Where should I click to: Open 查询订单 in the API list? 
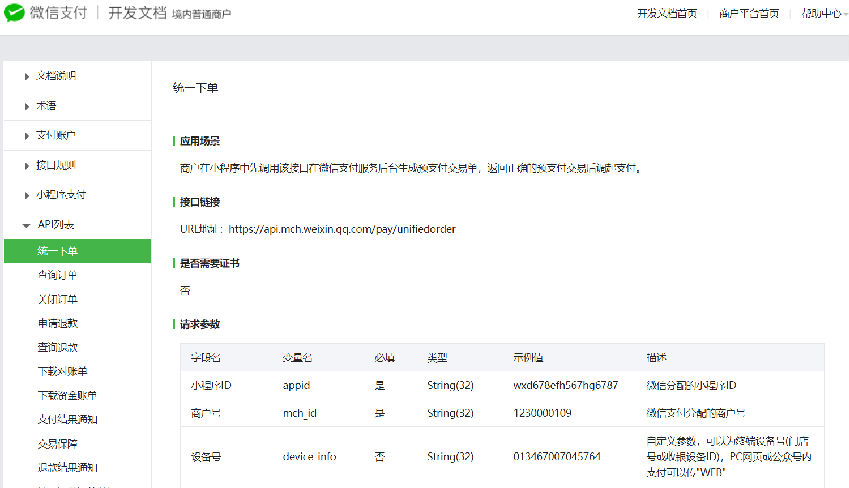pyautogui.click(x=57, y=275)
